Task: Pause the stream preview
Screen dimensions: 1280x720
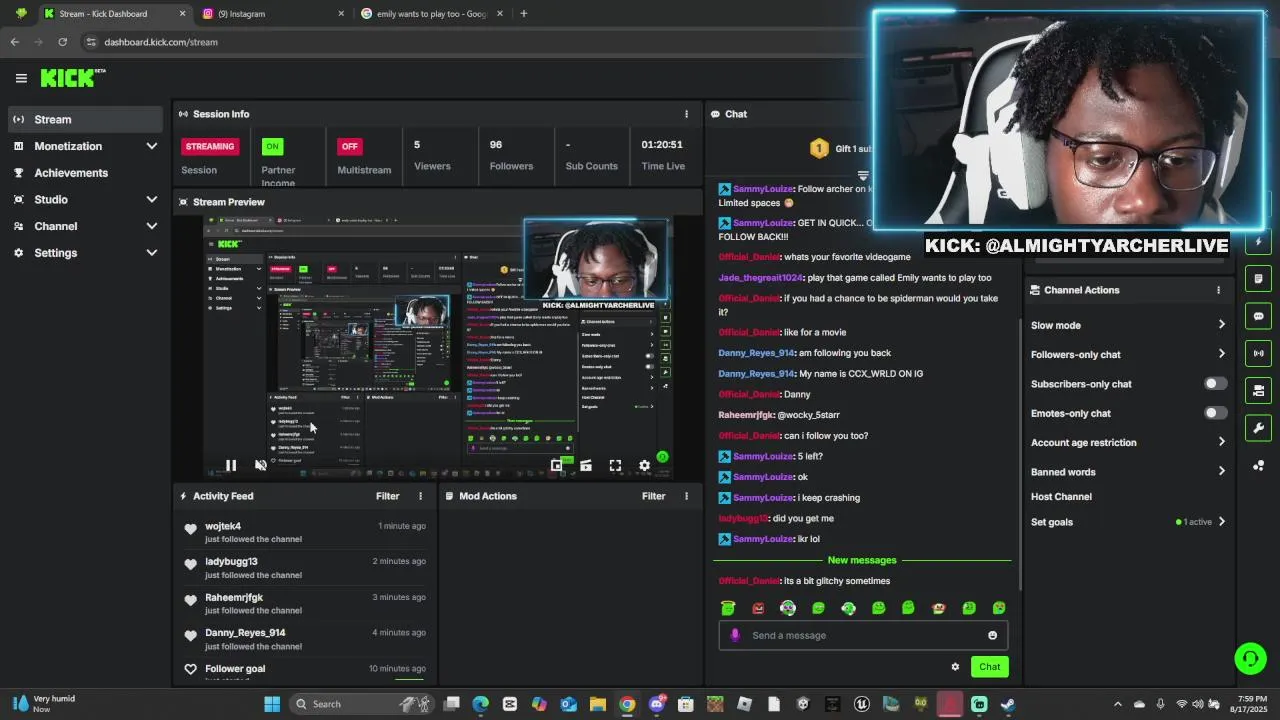Action: [231, 465]
